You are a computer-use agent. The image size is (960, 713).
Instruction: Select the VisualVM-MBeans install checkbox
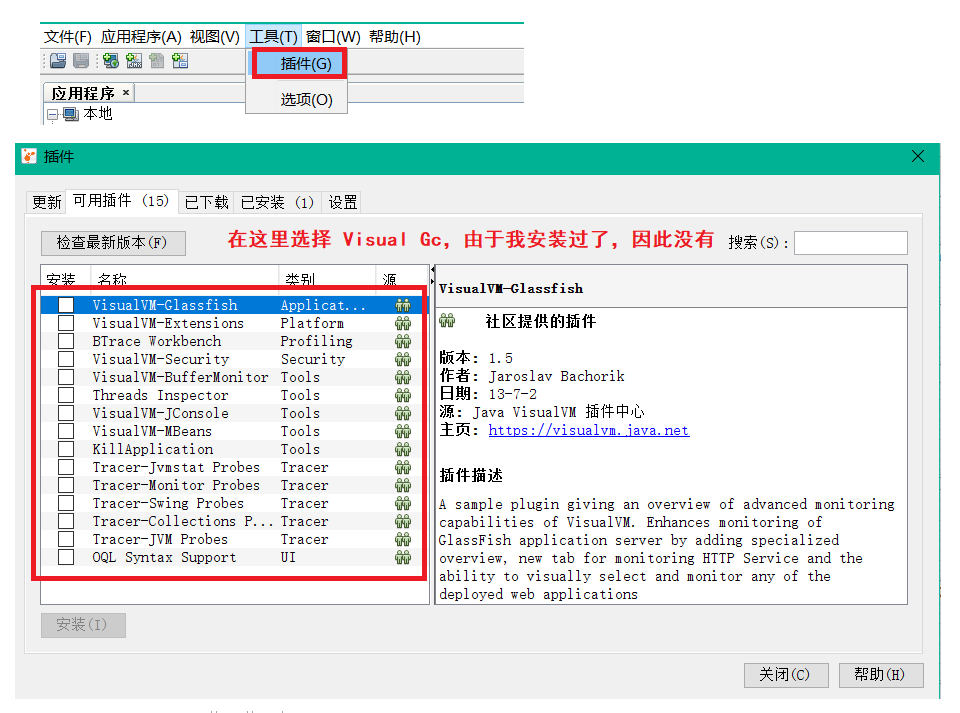click(66, 431)
